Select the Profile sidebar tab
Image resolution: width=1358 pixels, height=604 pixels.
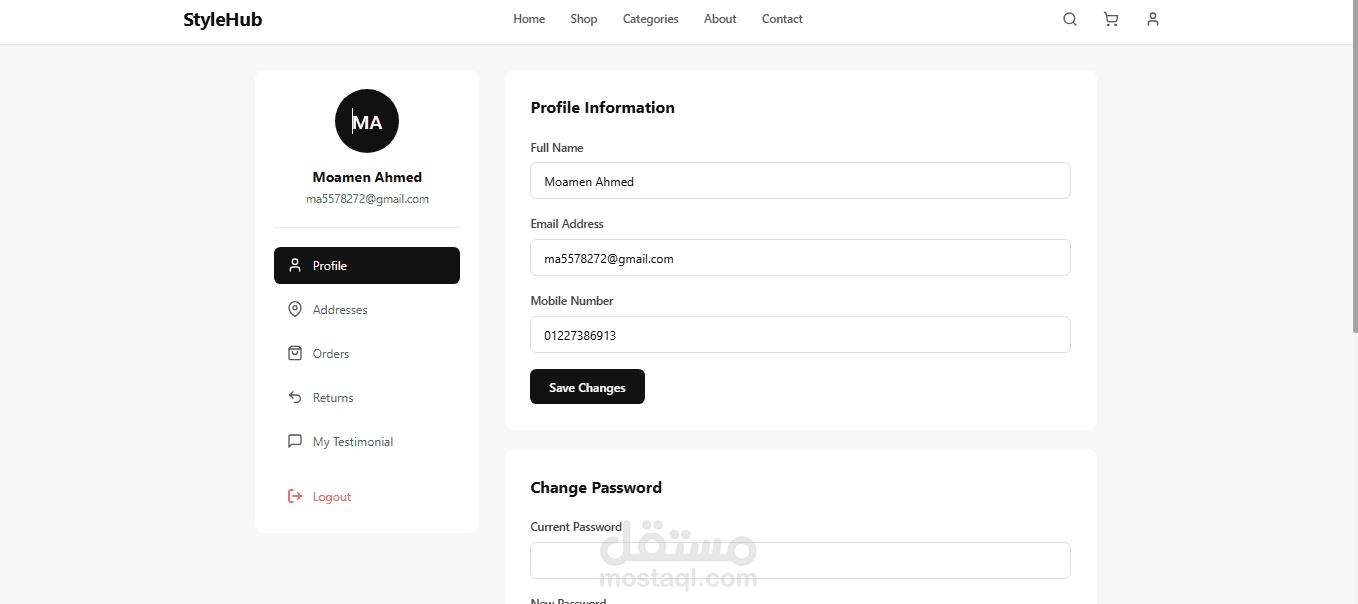(367, 266)
